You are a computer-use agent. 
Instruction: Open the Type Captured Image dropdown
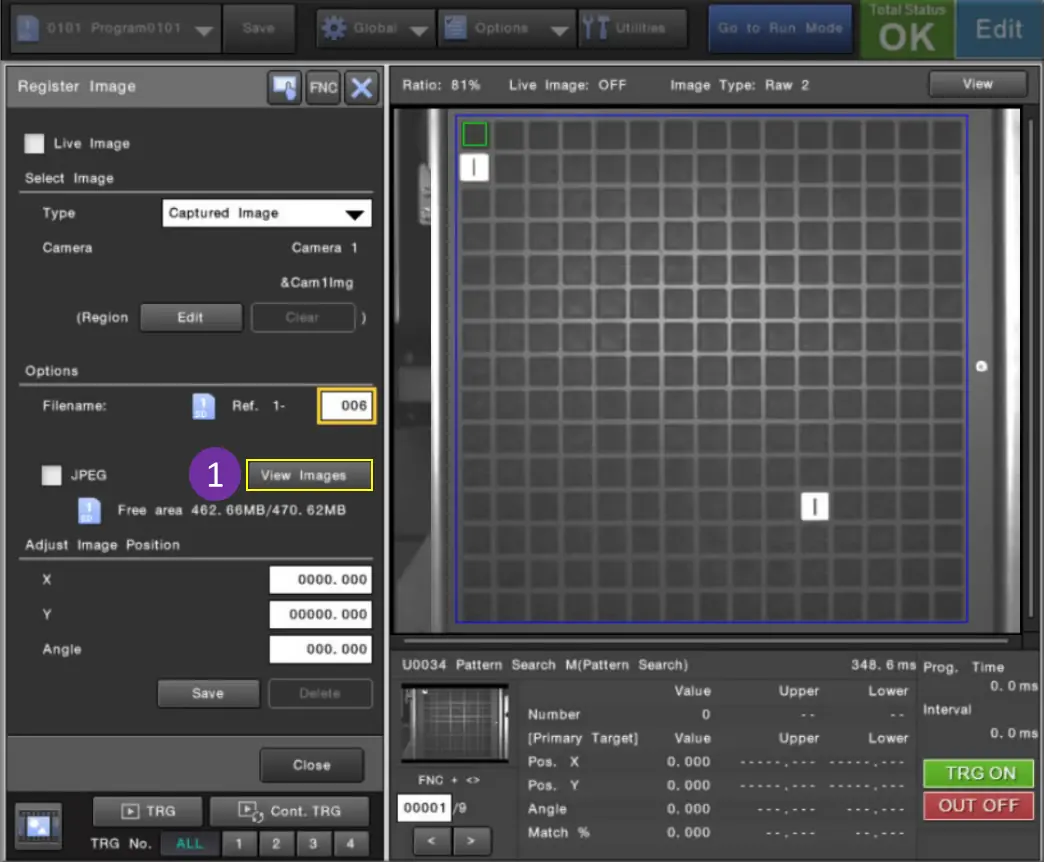tap(266, 213)
